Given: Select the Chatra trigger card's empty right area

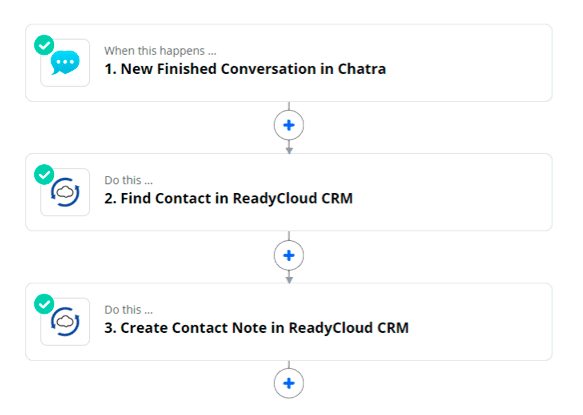Looking at the screenshot, I should (468, 63).
